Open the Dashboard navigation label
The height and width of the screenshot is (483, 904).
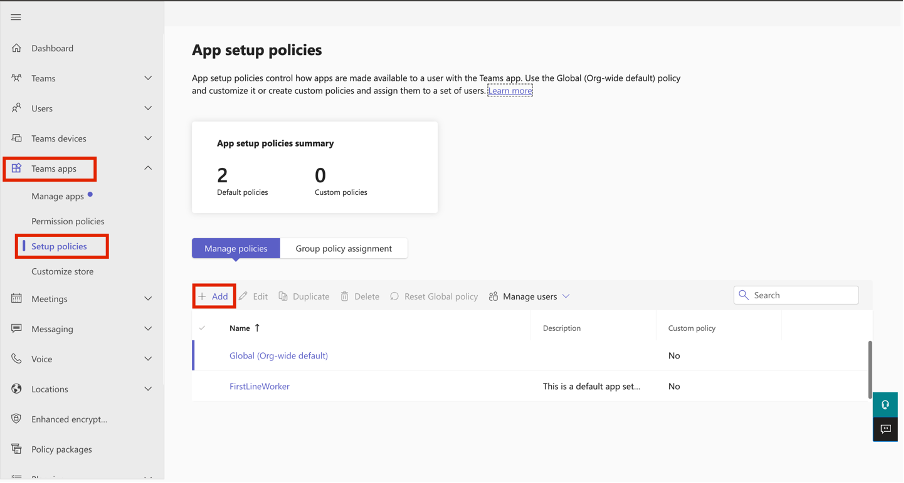(52, 48)
